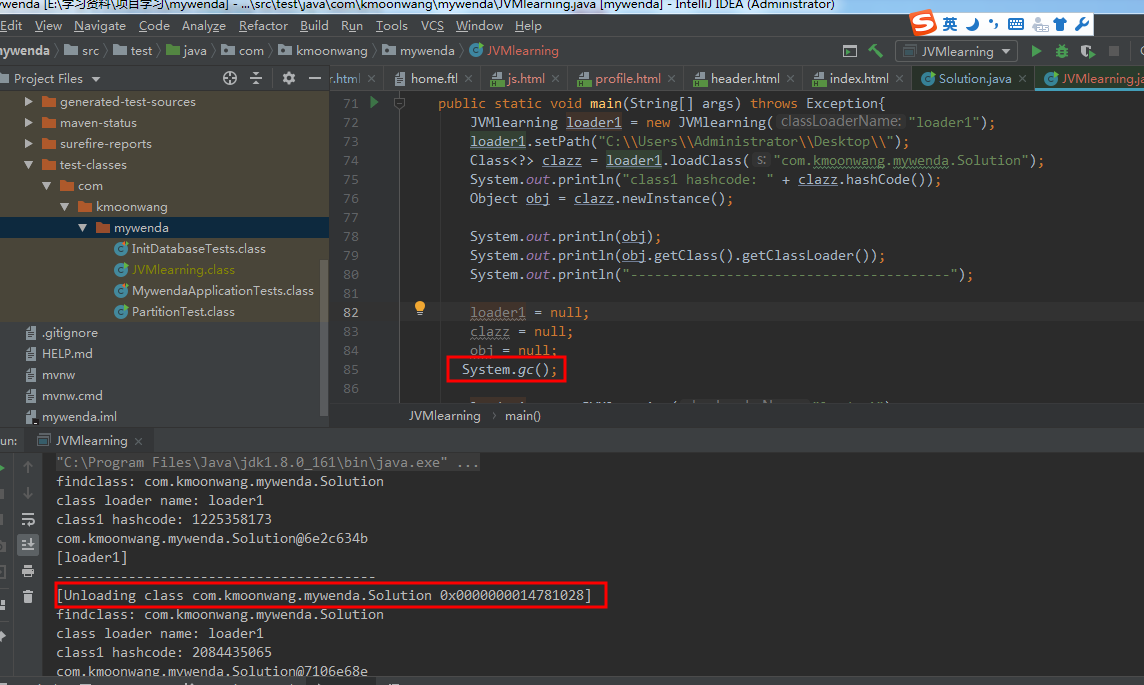
Task: Collapse the mywenda folder in tree
Action: tap(82, 228)
